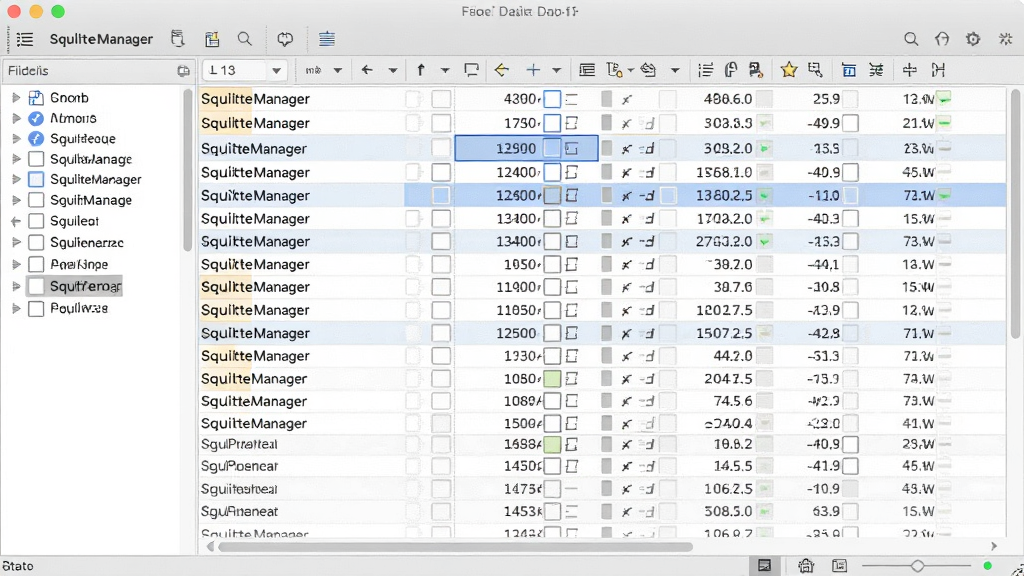Image resolution: width=1024 pixels, height=576 pixels.
Task: Click the status bar panel layout icon
Action: (764, 566)
